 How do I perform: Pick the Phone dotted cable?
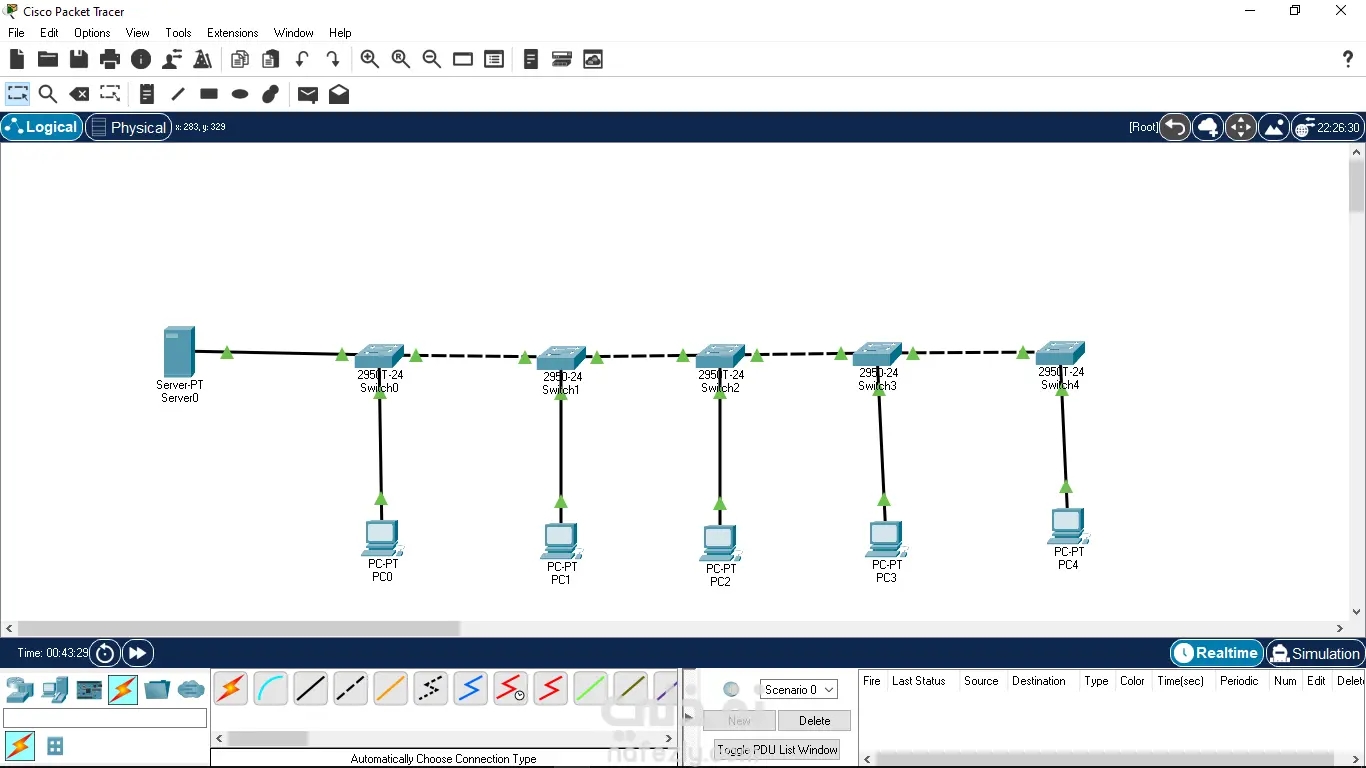431,688
